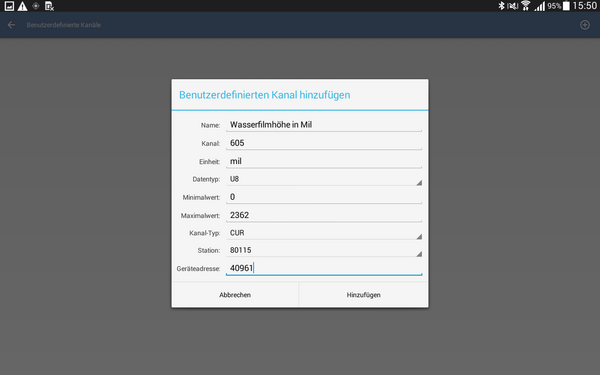Tap the Bluetooth status icon
The image size is (600, 375).
point(501,6)
